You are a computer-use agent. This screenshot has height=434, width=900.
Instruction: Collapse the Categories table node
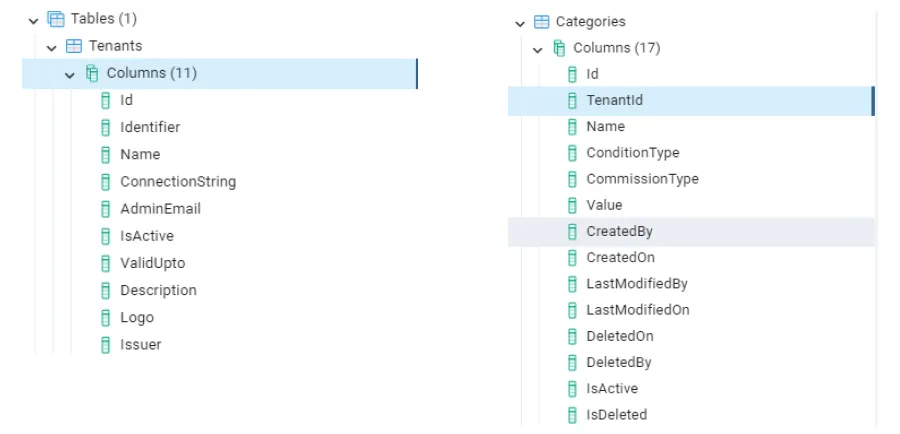[x=519, y=22]
